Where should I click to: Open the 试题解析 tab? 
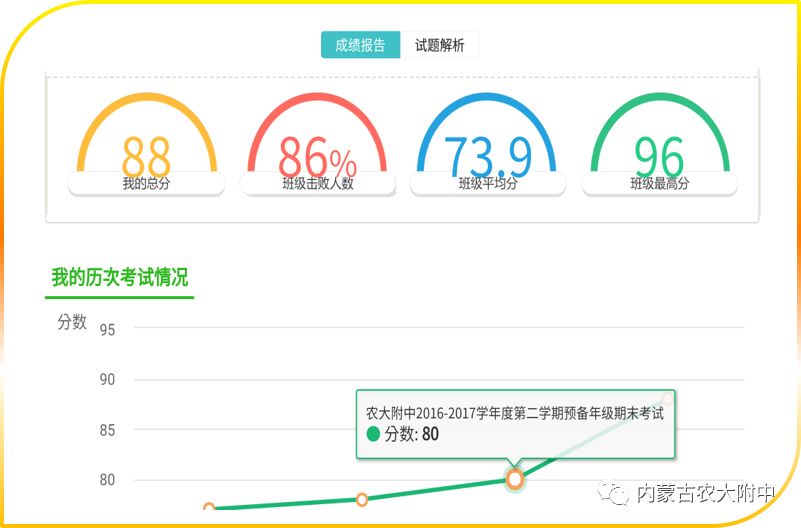(440, 45)
